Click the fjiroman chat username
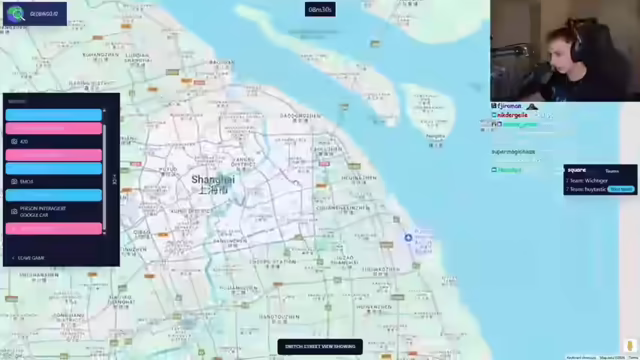This screenshot has height=360, width=640. click(x=509, y=106)
